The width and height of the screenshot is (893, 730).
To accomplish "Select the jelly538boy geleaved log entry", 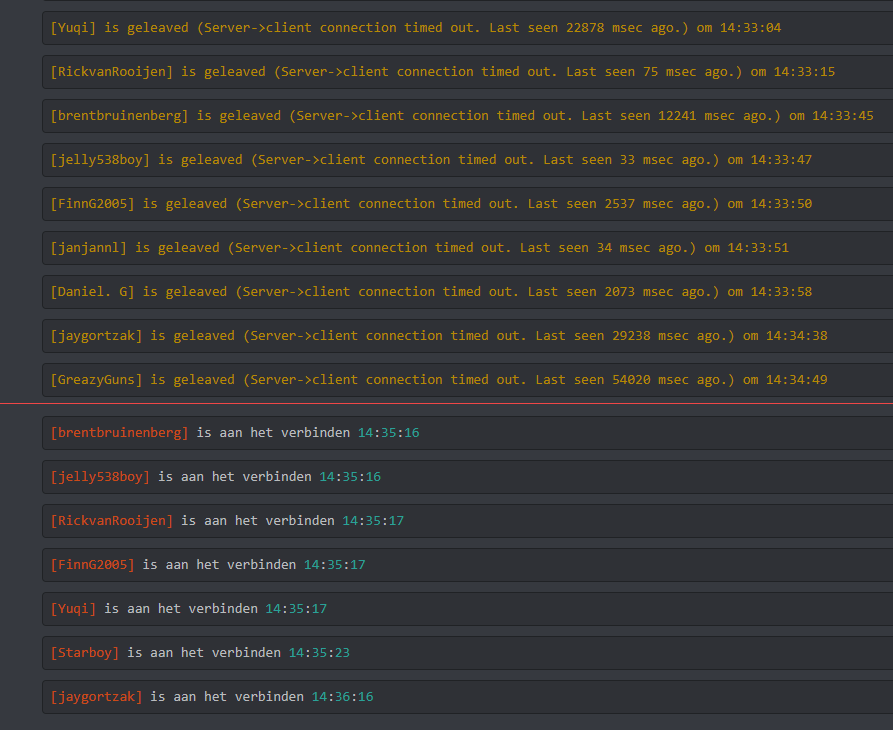I will [430, 160].
